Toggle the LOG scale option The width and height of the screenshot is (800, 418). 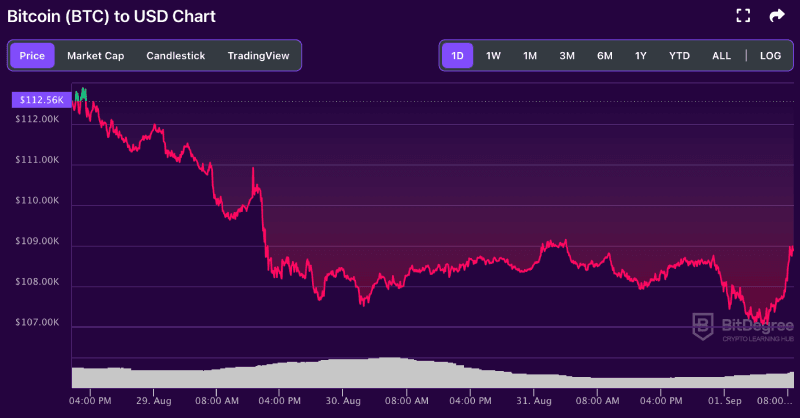tap(770, 56)
